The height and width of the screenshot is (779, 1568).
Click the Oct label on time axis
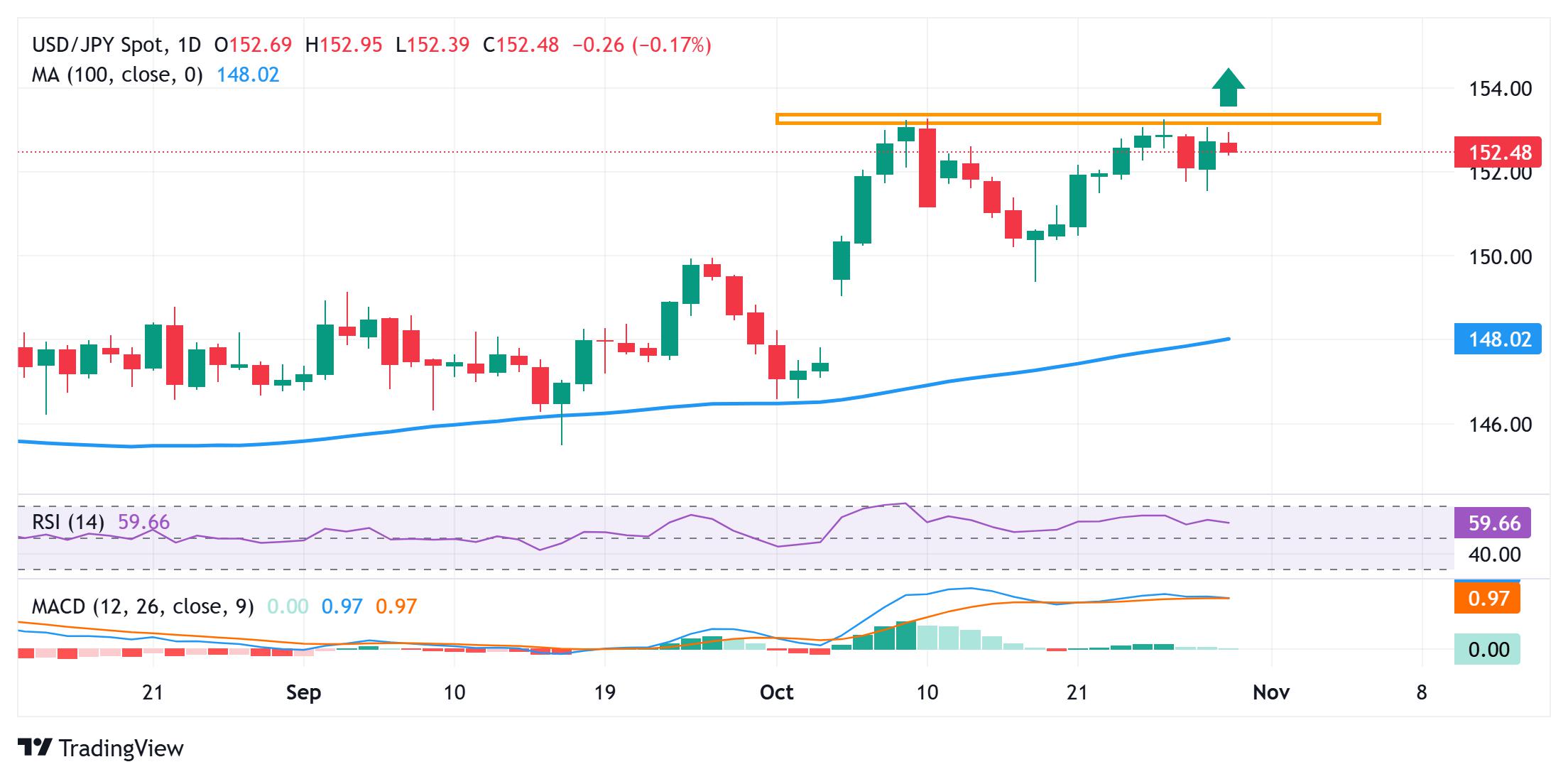tap(776, 692)
